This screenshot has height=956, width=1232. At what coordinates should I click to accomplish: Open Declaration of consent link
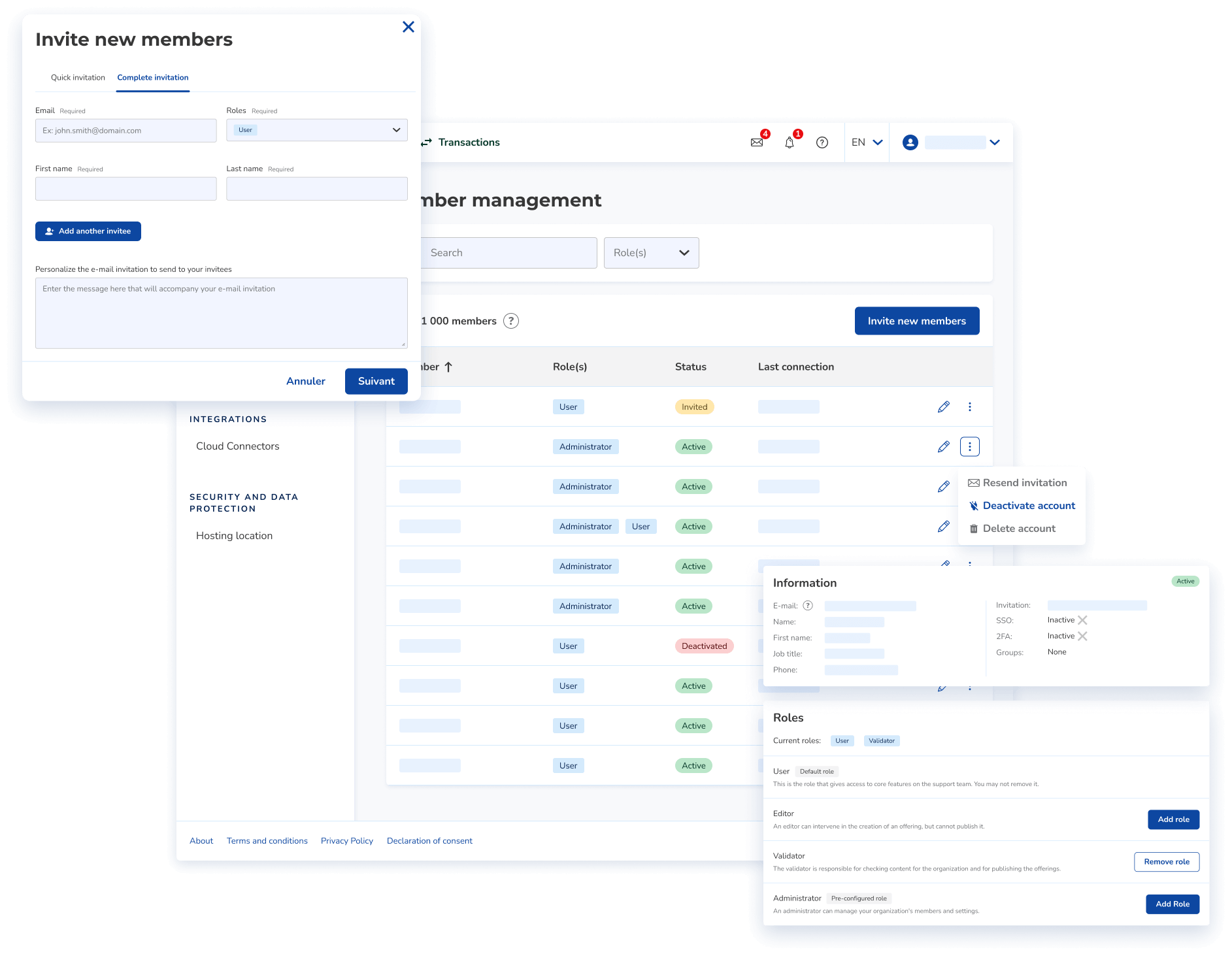click(x=429, y=841)
